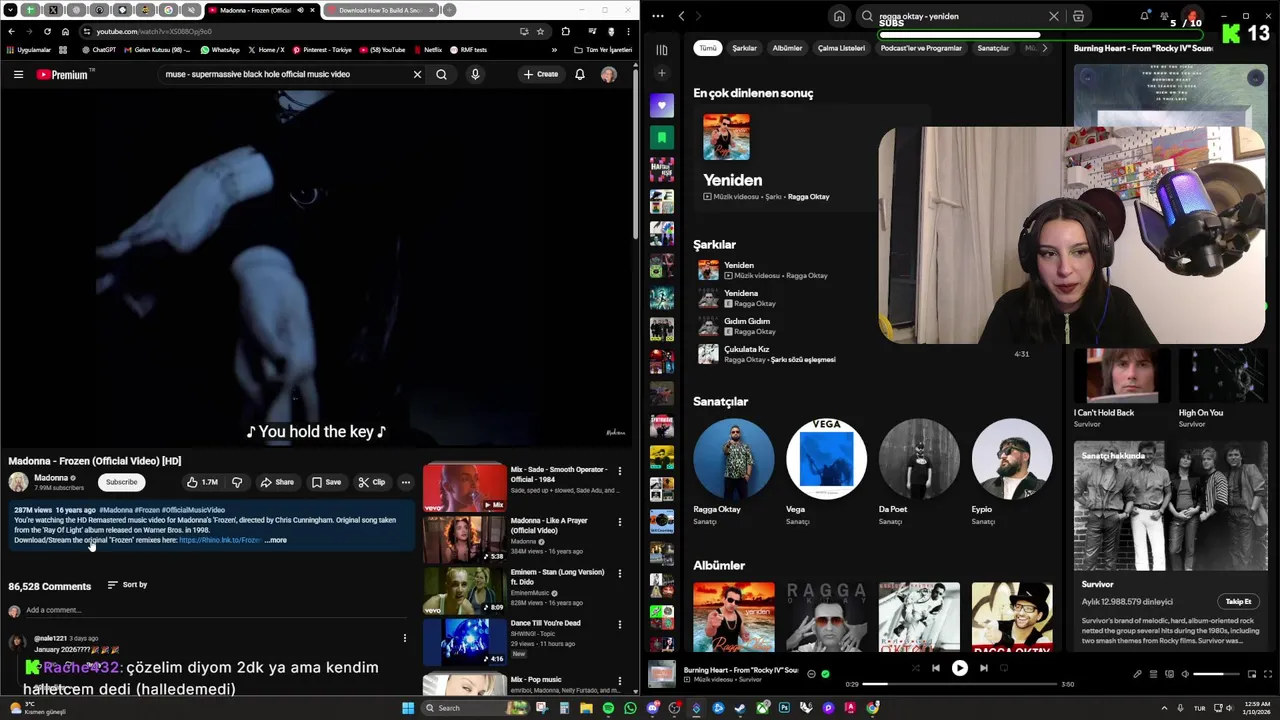The image size is (1280, 720).
Task: Open Spotify miniplayer
Action: tap(1253, 674)
